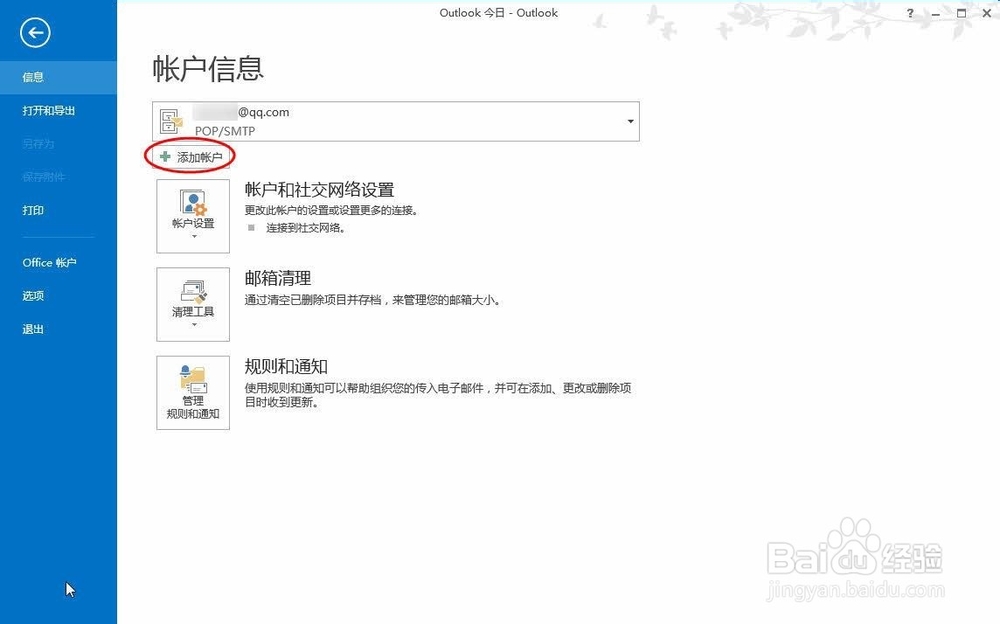Image resolution: width=1000 pixels, height=624 pixels.
Task: Click the 清理工具 mailbox cleanup icon
Action: [x=193, y=292]
